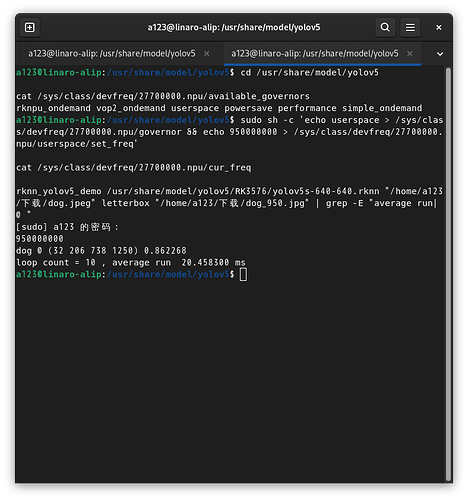Open the terminal search tool
The height and width of the screenshot is (500, 467).
385,27
